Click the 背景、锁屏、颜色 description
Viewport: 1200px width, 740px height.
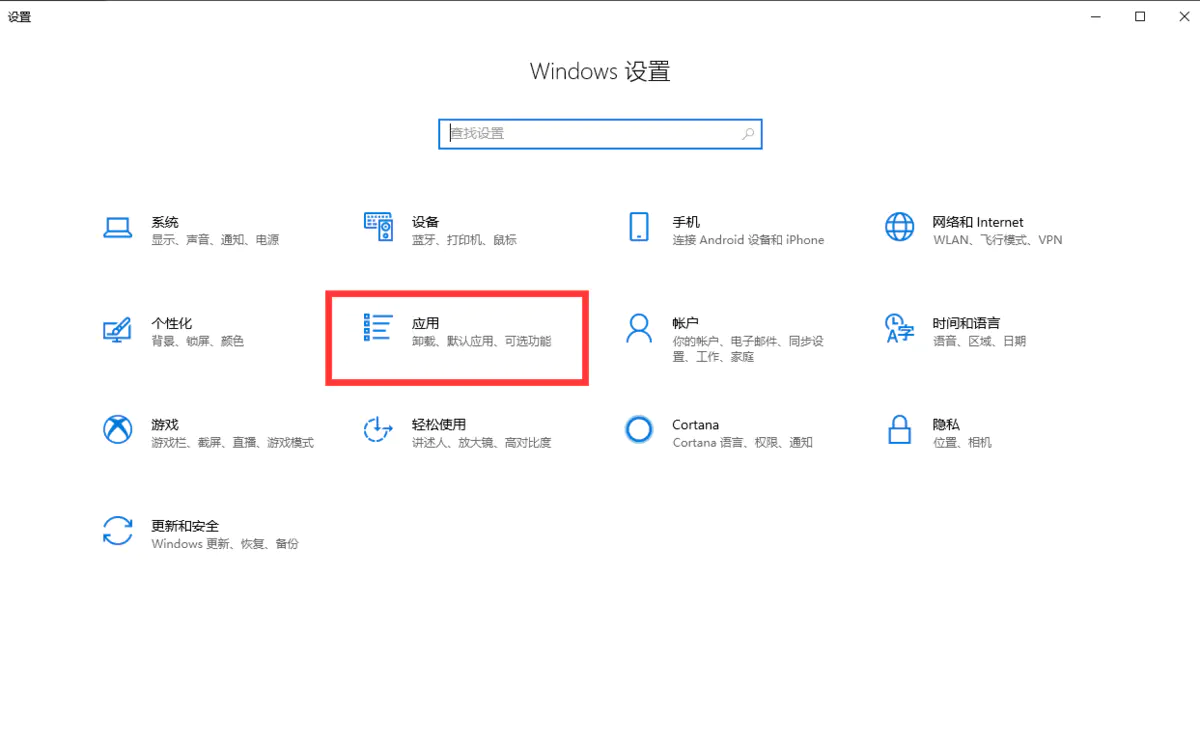pyautogui.click(x=197, y=341)
